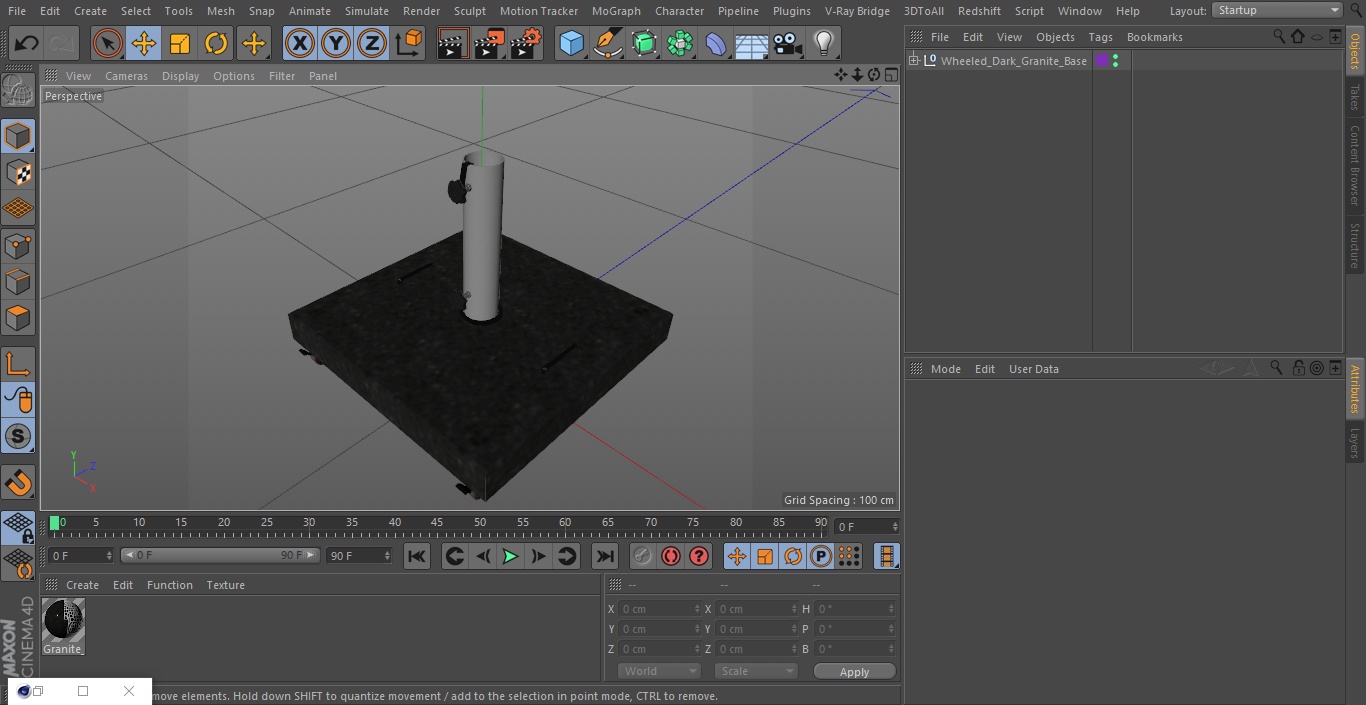
Task: Open the Scale mode dropdown
Action: tap(756, 671)
